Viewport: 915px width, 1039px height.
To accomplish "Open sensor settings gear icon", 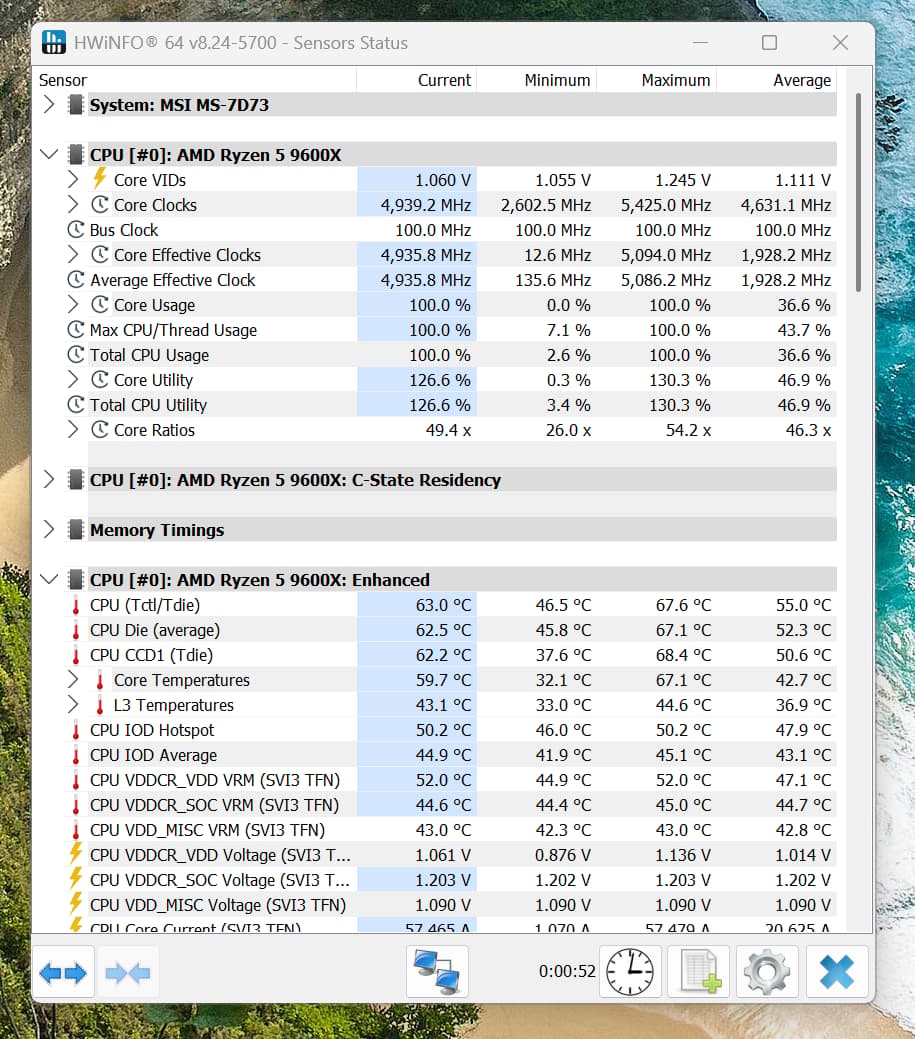I will click(767, 972).
